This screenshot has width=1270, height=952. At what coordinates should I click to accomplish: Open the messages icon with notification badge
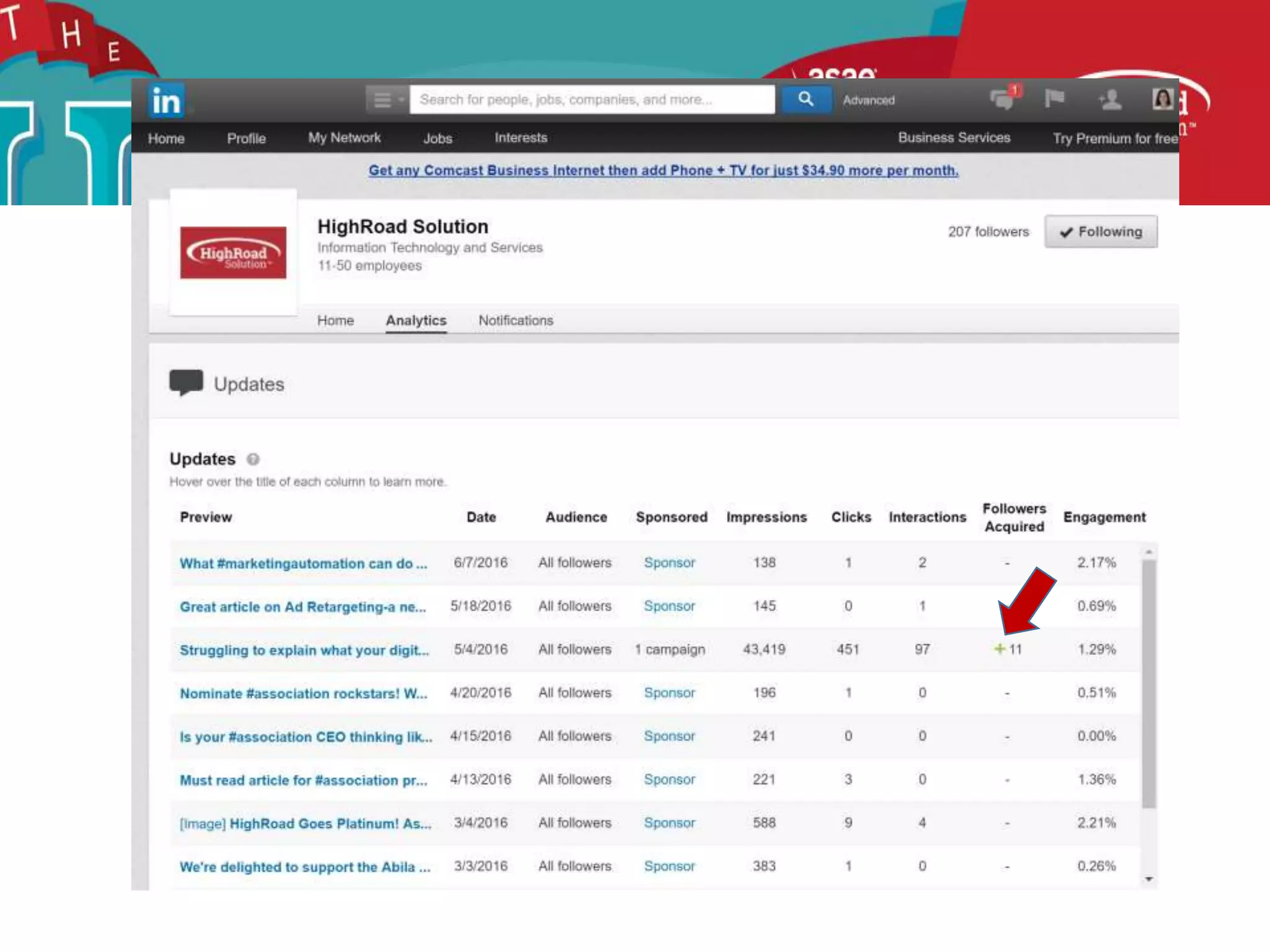1003,99
